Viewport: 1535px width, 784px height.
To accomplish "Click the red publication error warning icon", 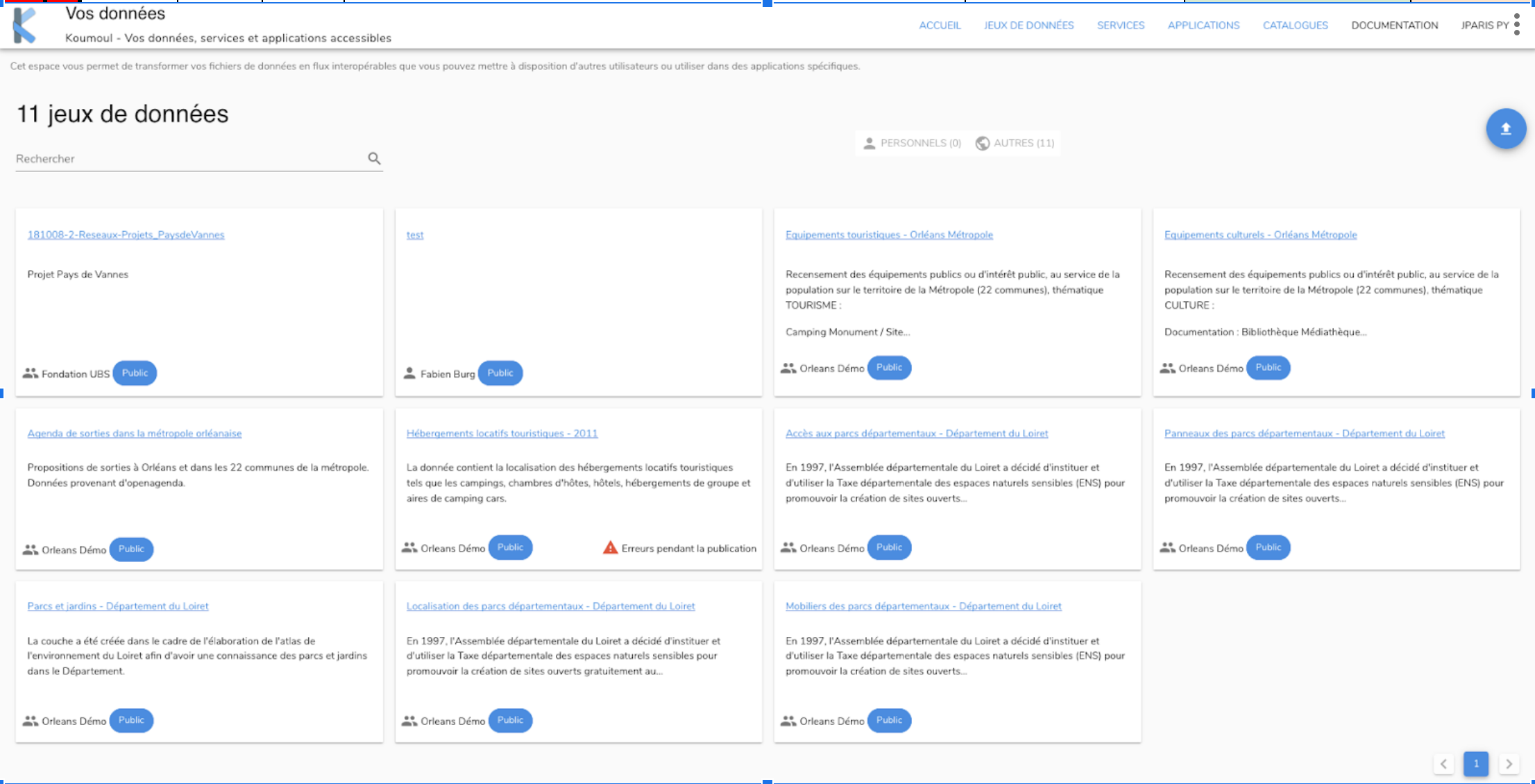I will (x=610, y=548).
